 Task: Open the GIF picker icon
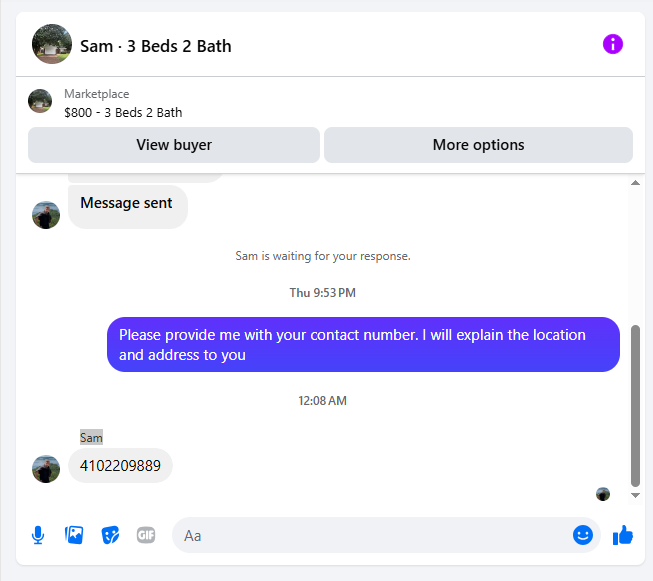146,535
